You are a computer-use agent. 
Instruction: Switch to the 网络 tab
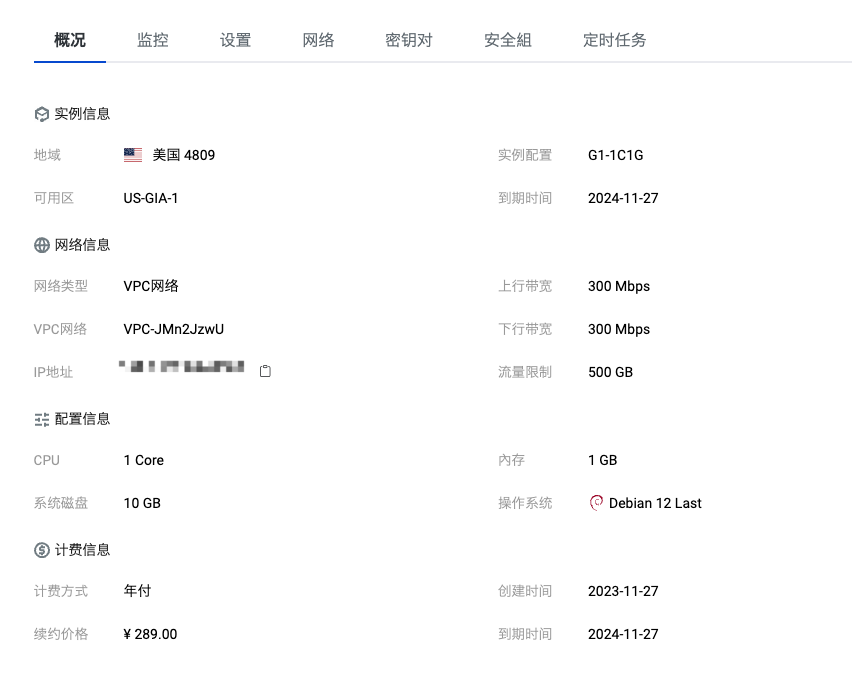318,40
